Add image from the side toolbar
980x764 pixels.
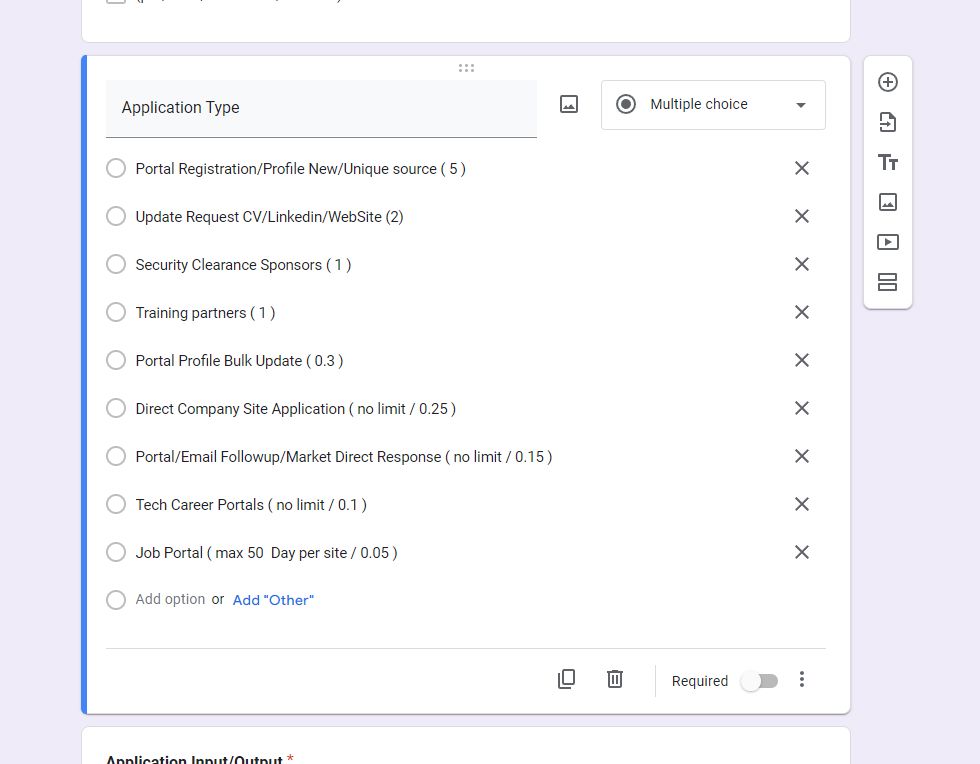point(888,202)
